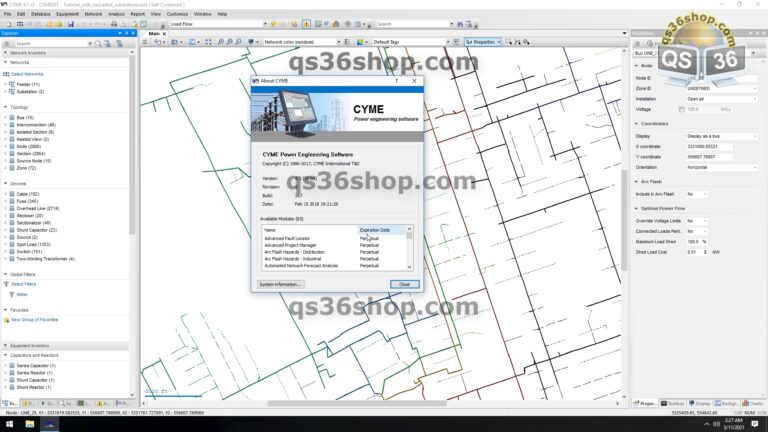Toggle the Bus (15) topology checkbox
Screen dimensions: 768x432
tap(12, 118)
